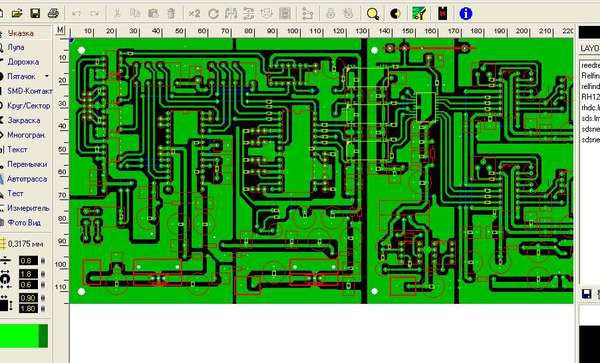Viewport: 600px width, 363px height.
Task: Click the M button at the ruler corner
Action: point(60,29)
